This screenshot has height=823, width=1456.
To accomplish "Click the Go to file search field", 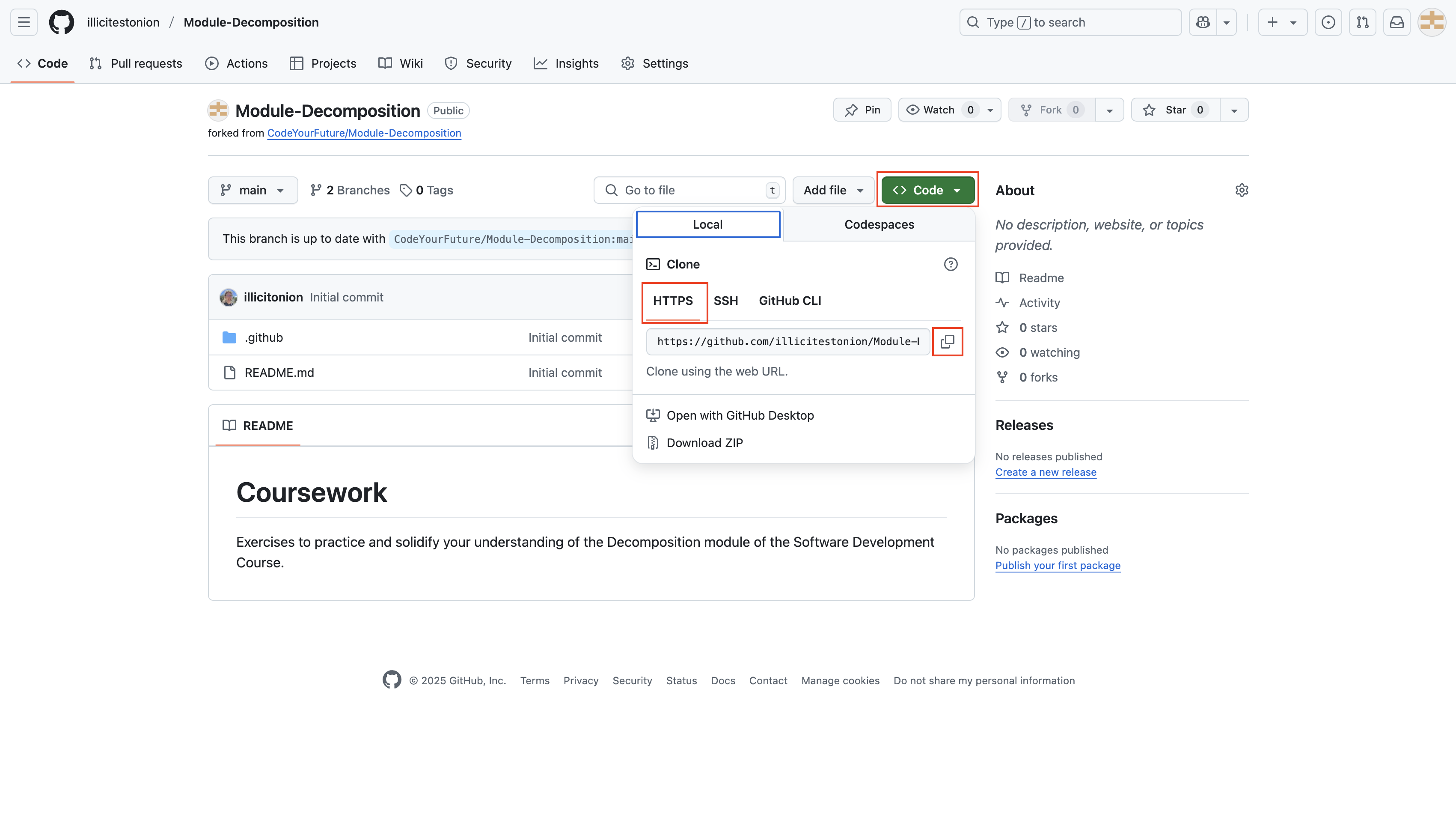I will [x=689, y=190].
